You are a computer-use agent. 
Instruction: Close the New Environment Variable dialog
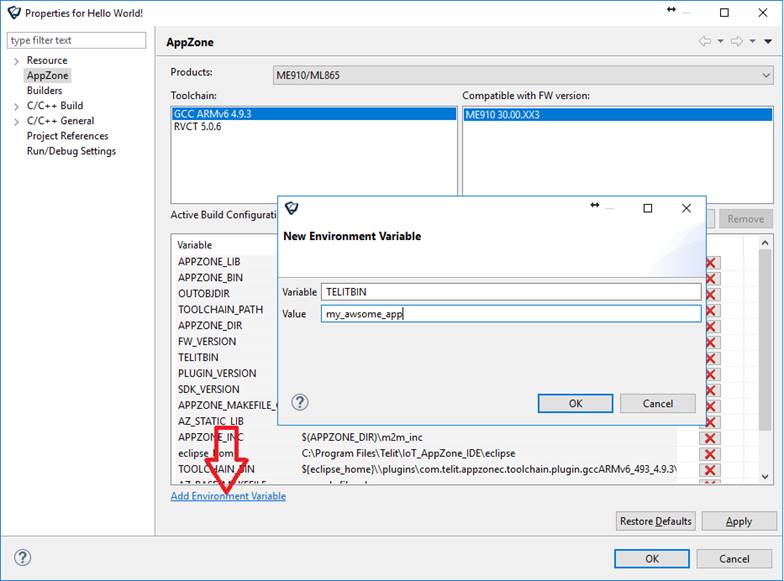[686, 208]
